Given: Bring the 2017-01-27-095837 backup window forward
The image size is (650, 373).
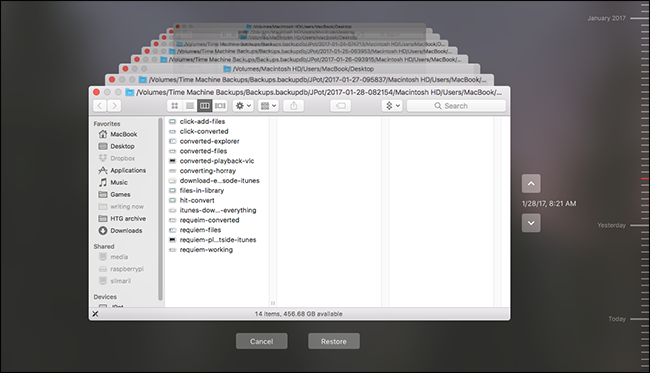Looking at the screenshot, I should [299, 80].
